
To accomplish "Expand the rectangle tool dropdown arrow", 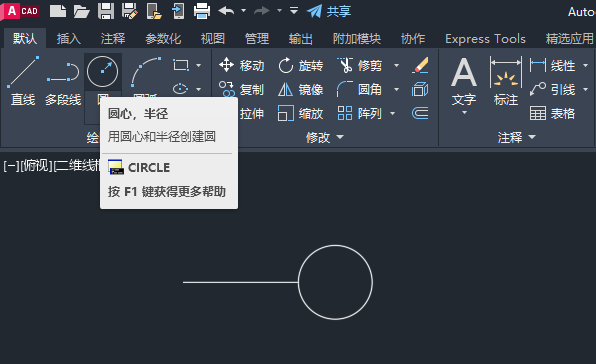I will click(198, 66).
